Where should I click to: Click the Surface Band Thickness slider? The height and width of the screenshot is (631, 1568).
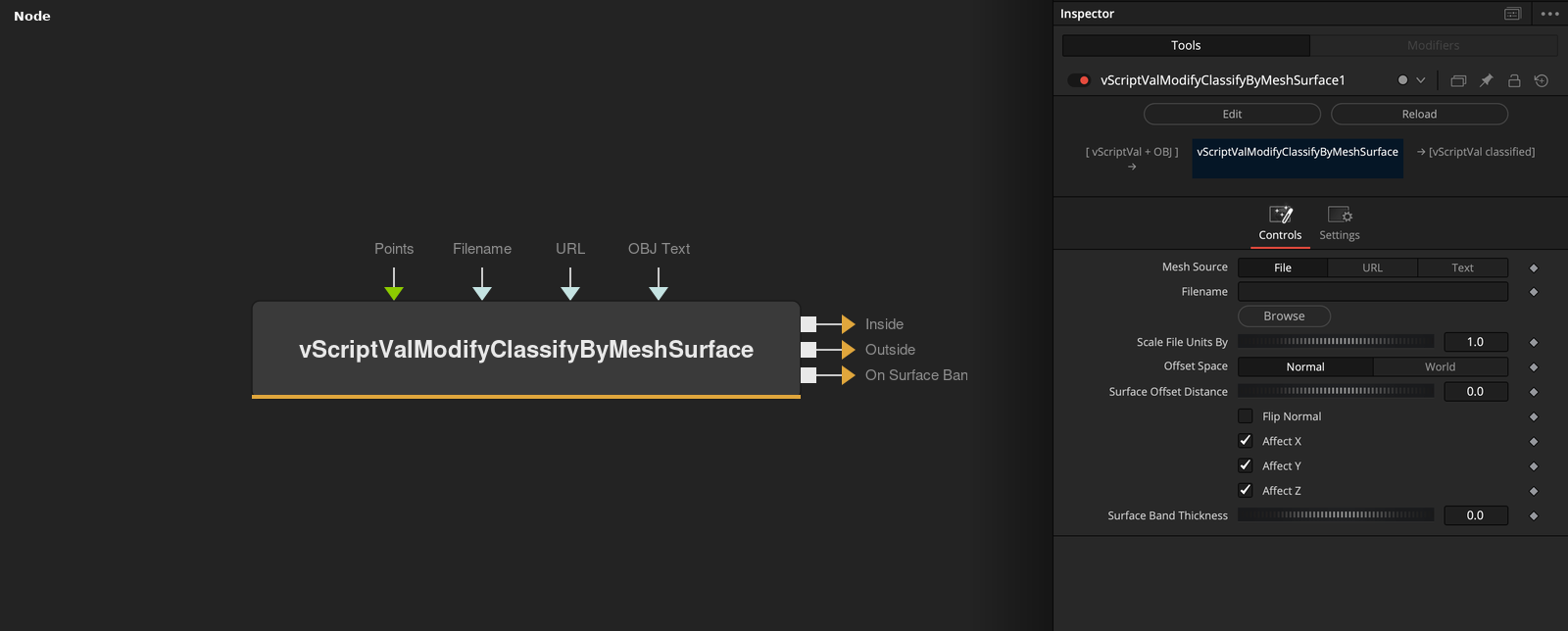pos(1336,514)
